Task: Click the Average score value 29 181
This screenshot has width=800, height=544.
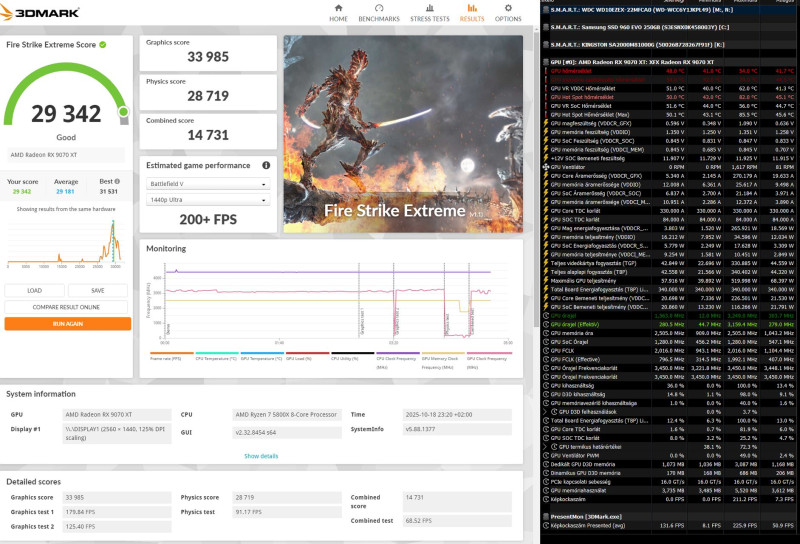Action: click(x=65, y=191)
